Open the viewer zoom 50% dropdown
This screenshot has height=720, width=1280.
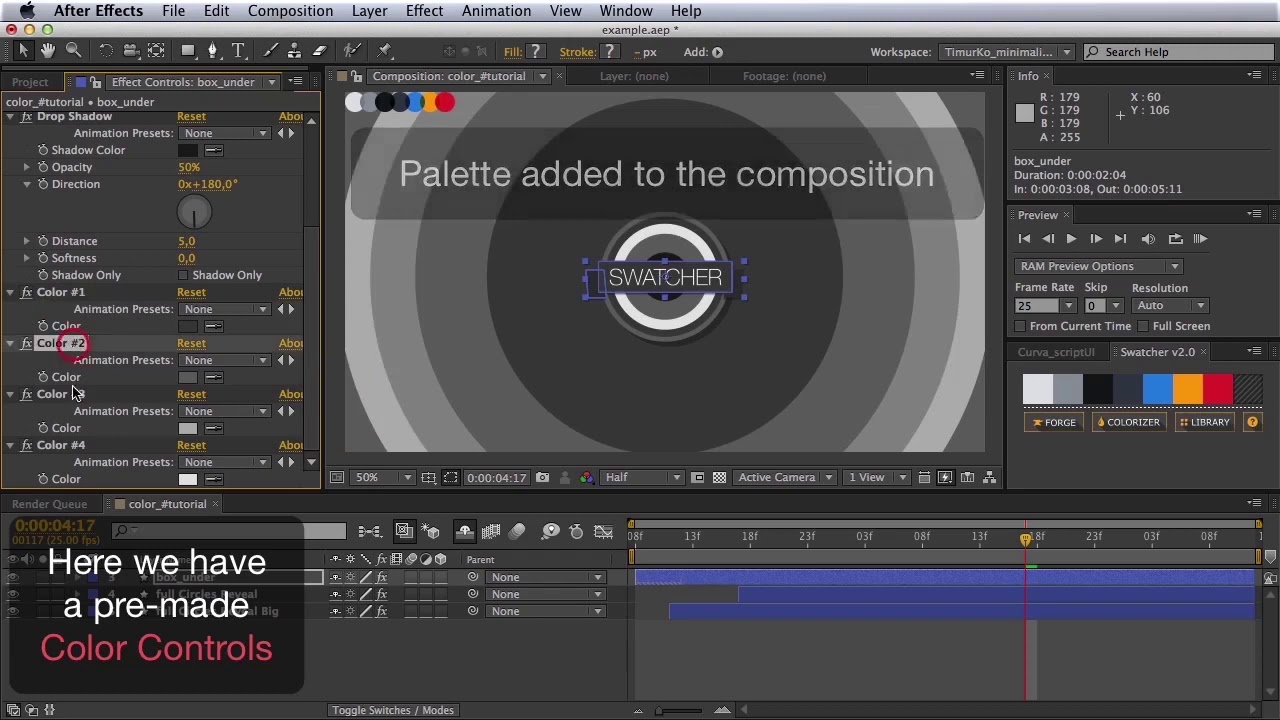(382, 478)
